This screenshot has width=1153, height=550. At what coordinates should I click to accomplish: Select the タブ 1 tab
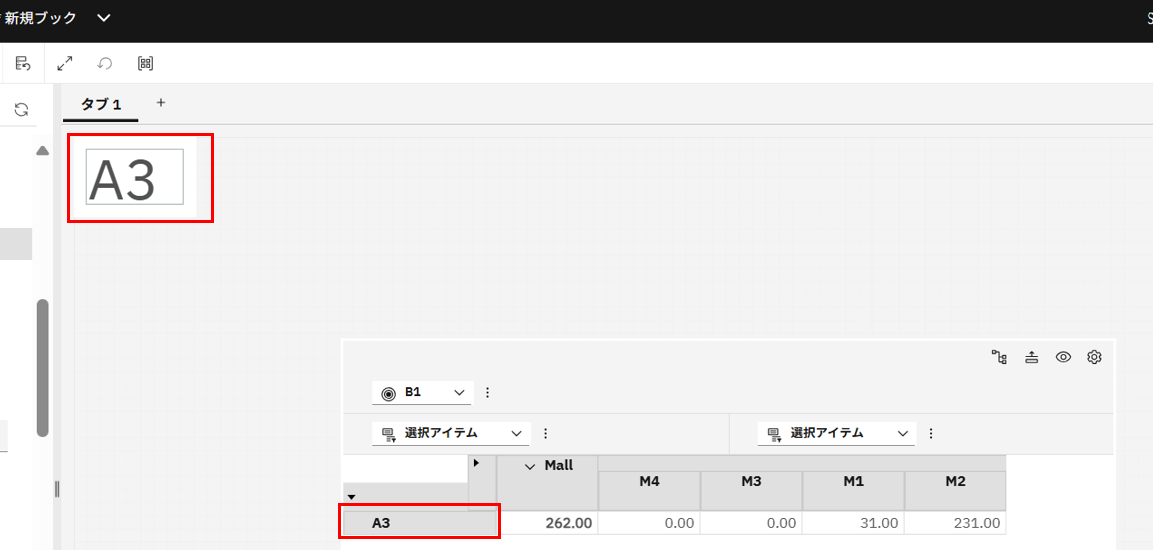tap(101, 104)
